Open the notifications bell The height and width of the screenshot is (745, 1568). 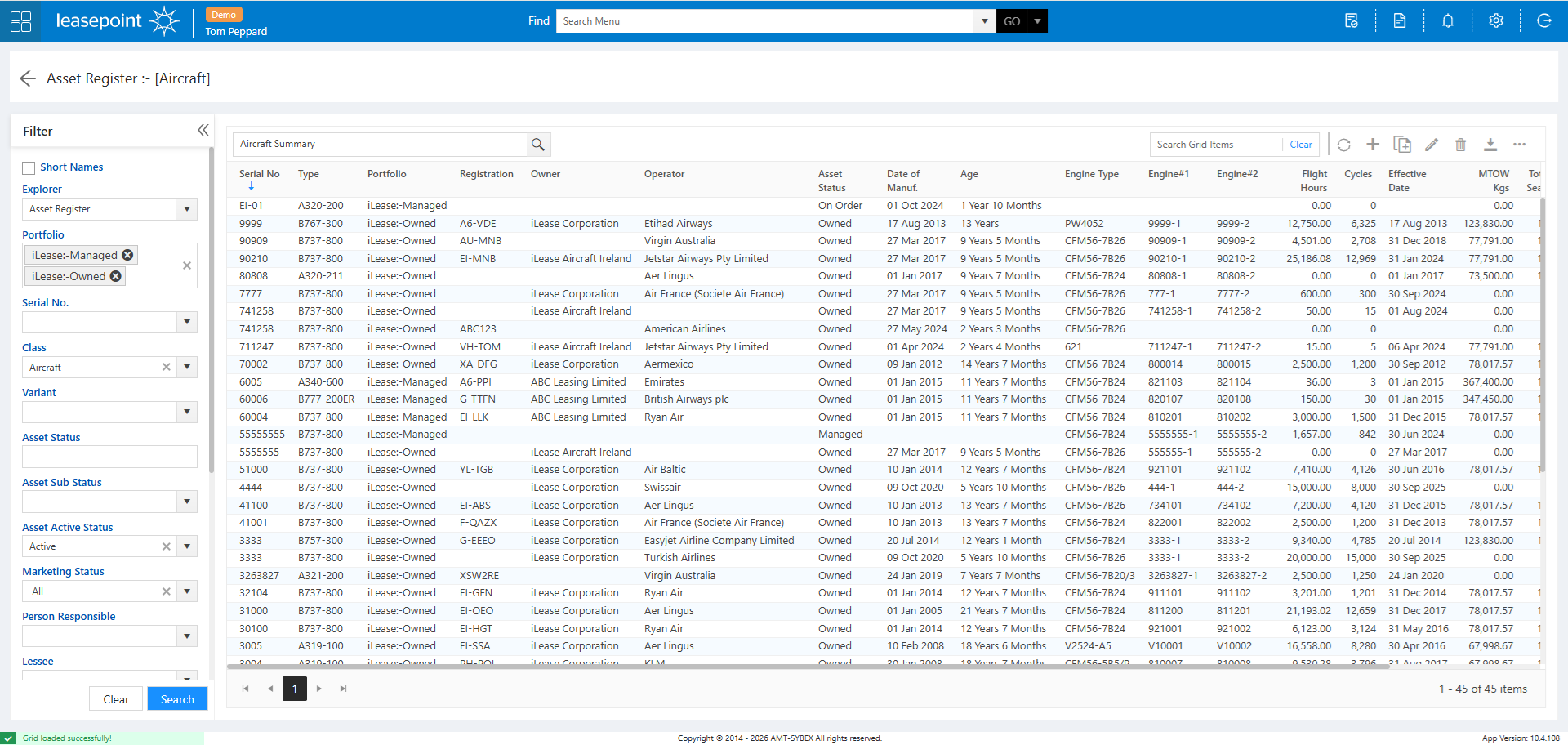[x=1448, y=21]
